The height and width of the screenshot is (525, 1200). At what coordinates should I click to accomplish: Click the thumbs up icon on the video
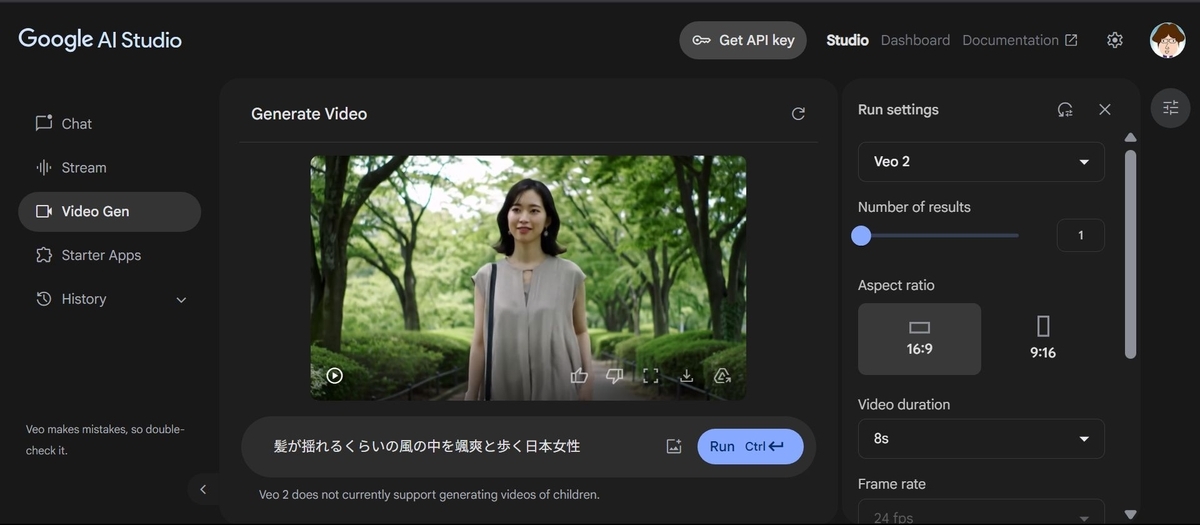pyautogui.click(x=579, y=376)
